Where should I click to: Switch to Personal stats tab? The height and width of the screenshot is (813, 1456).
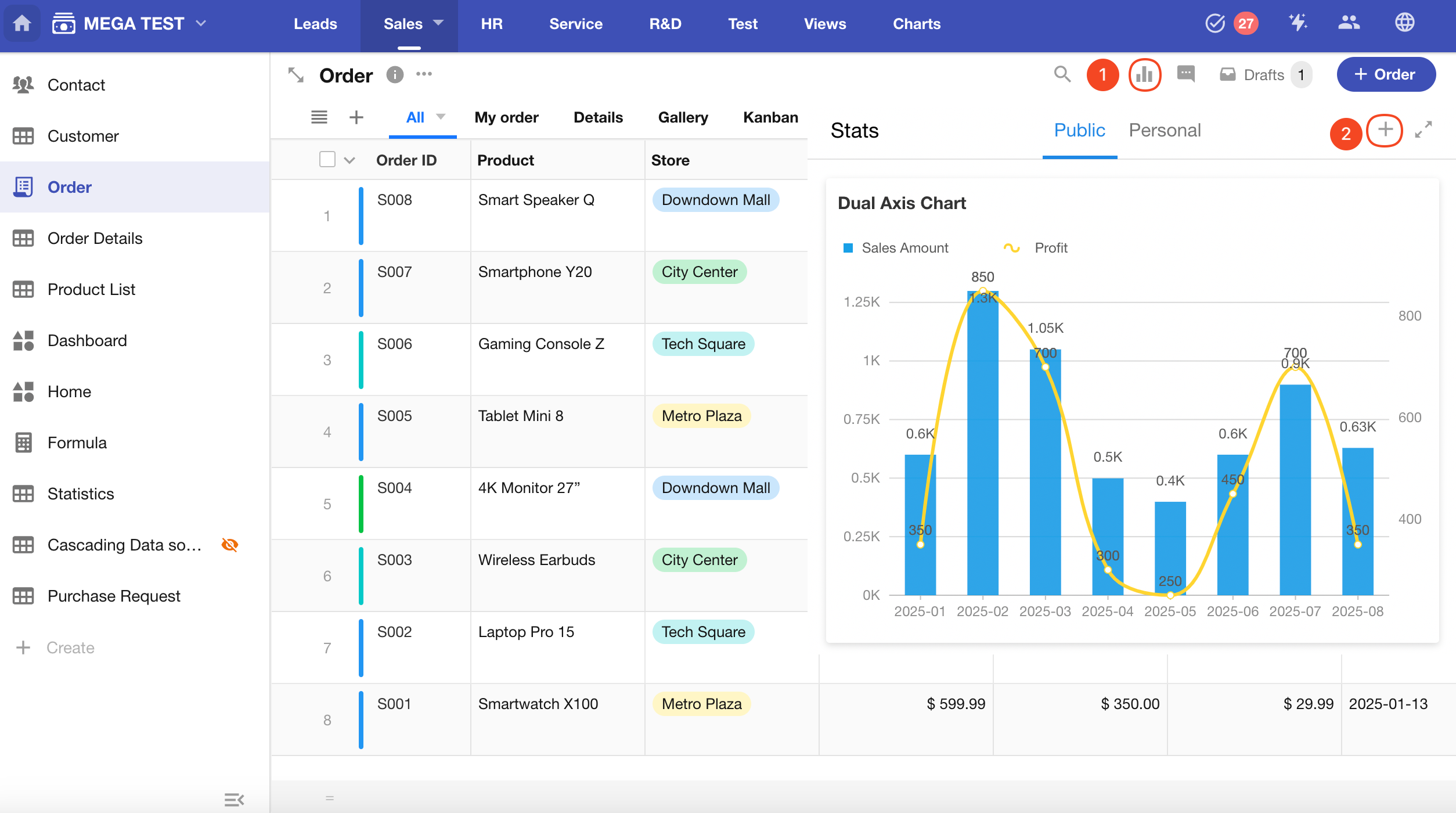point(1165,130)
